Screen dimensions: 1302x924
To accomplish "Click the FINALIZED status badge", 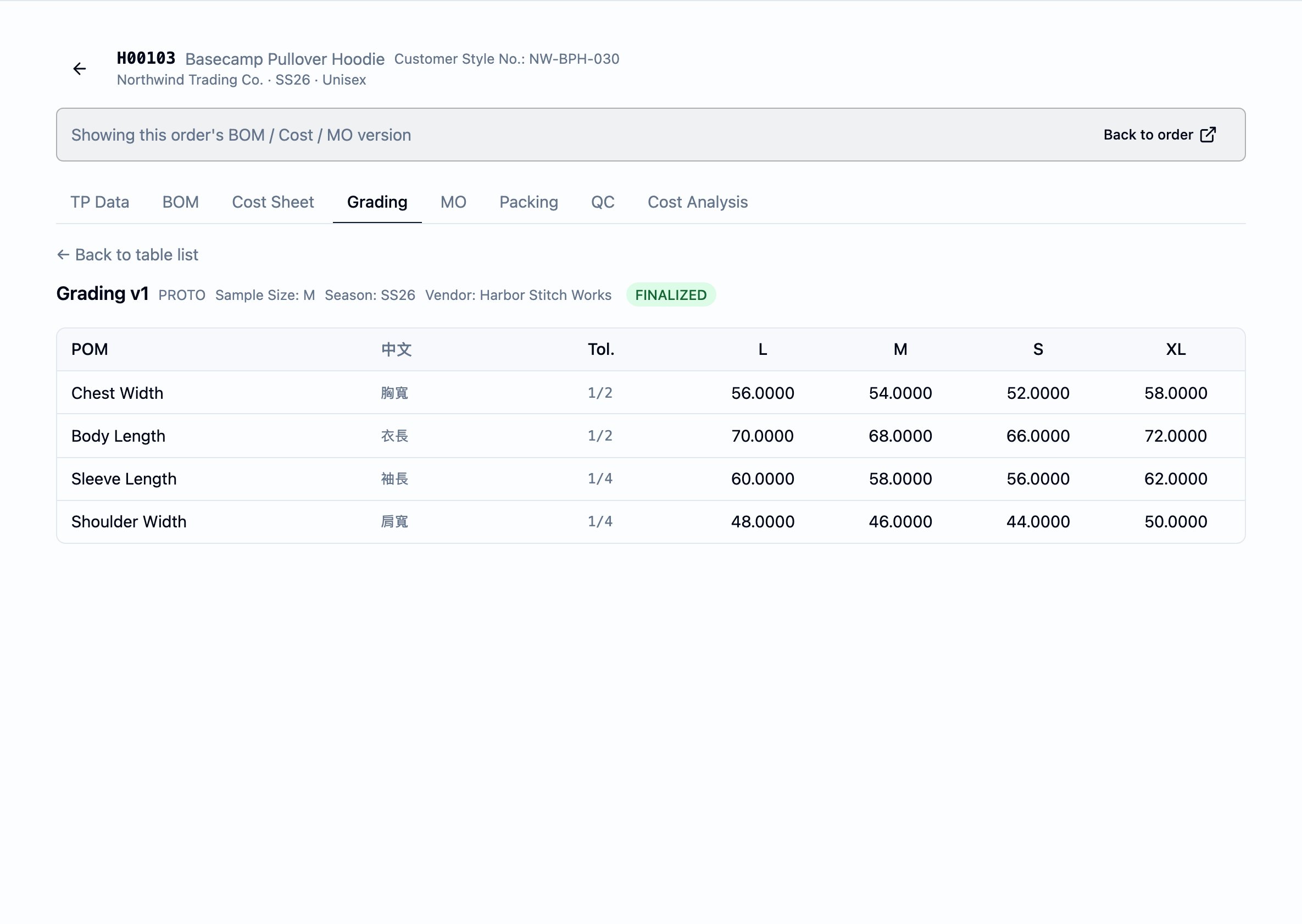I will tap(671, 294).
